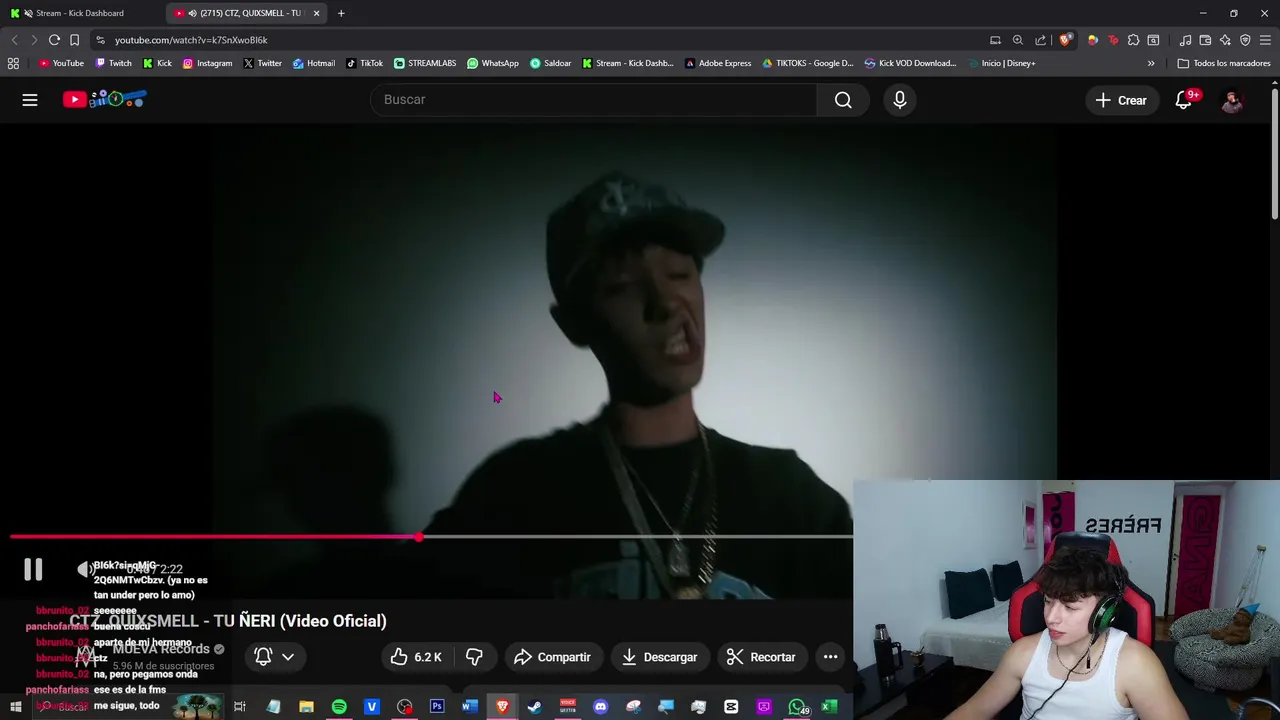
Task: Go back in browser history
Action: click(x=14, y=40)
